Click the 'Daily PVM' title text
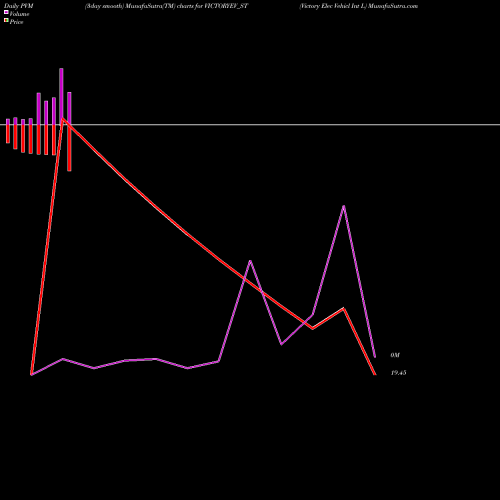 click(x=19, y=6)
